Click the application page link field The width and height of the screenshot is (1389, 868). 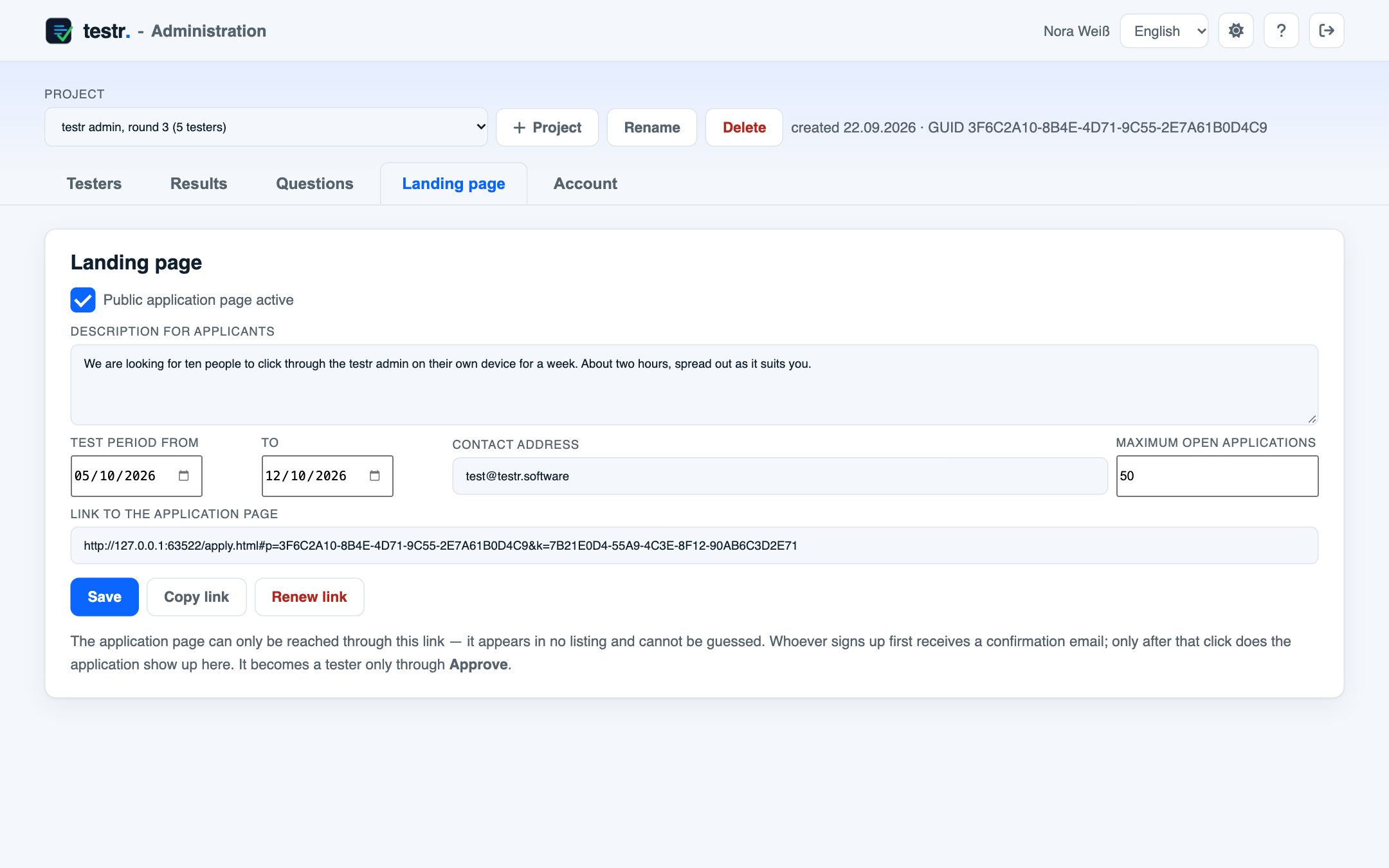coord(694,545)
